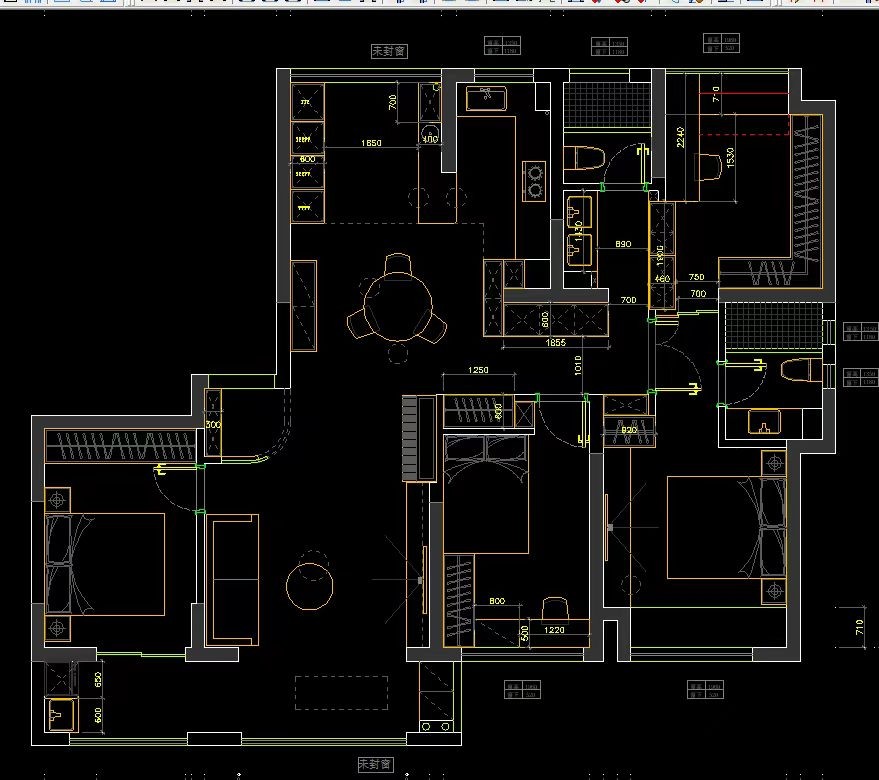Select the 1250 dimension text
Viewport: 879px width, 780px height.
(x=478, y=372)
